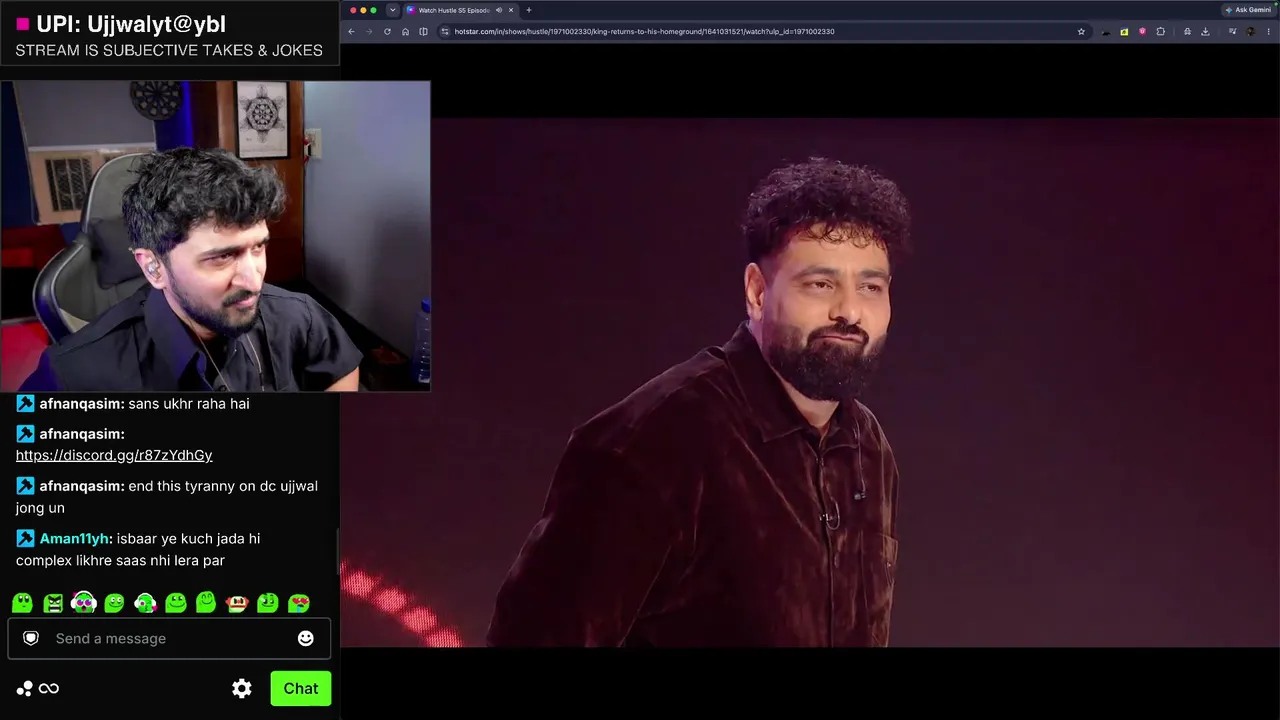Open the channel points bubbles icon

[x=25, y=688]
